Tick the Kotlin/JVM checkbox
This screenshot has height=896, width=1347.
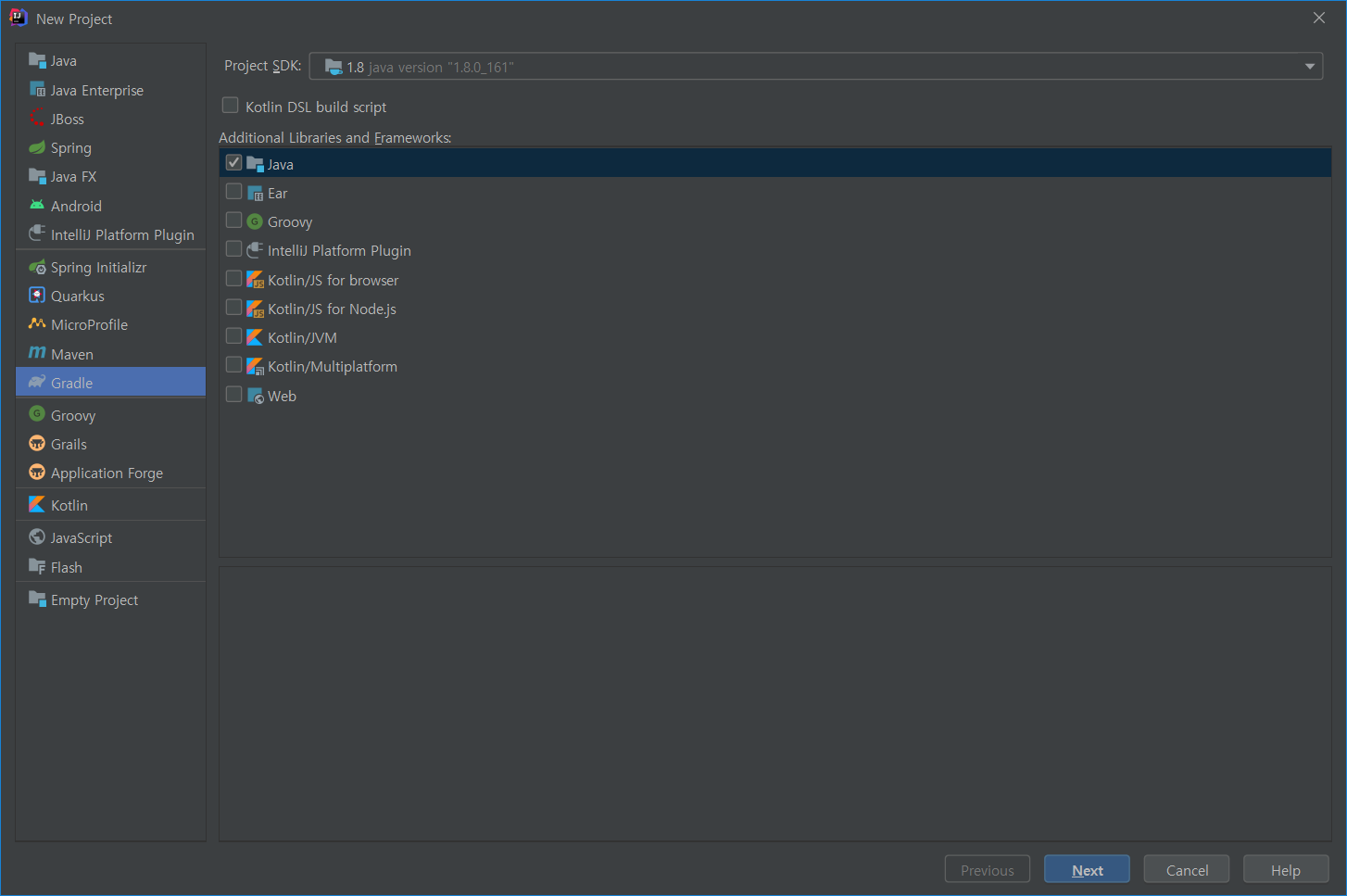click(x=234, y=336)
